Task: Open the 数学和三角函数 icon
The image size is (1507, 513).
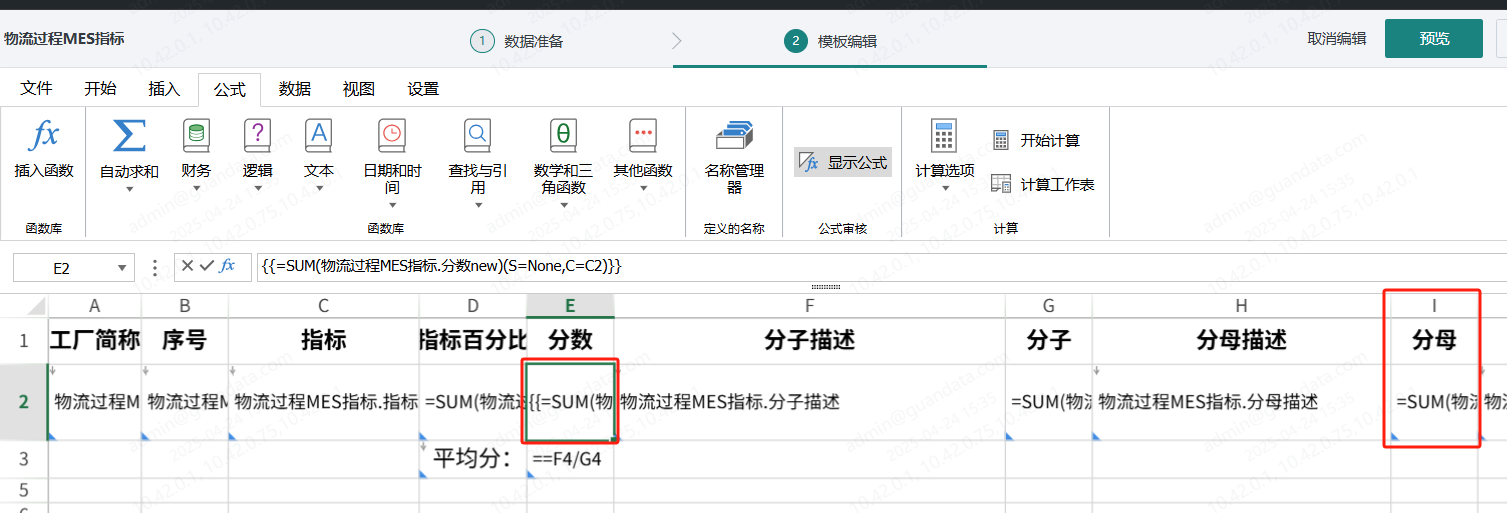Action: pos(563,135)
